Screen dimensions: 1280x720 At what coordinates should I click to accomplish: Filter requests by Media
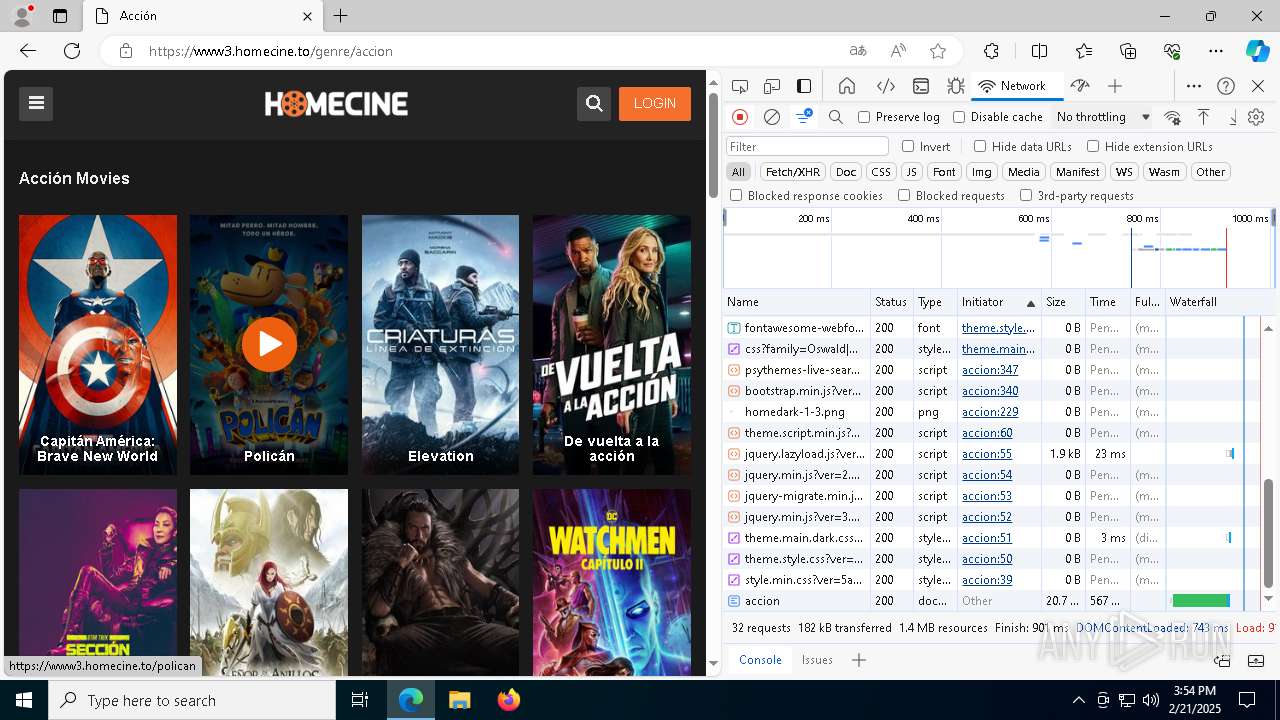[1023, 172]
